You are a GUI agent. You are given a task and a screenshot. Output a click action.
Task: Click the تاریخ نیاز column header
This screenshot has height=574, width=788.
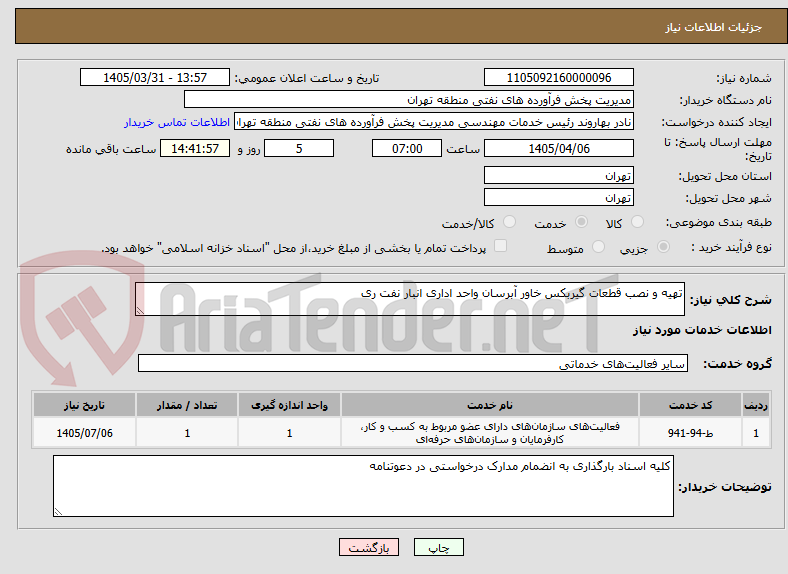(84, 405)
